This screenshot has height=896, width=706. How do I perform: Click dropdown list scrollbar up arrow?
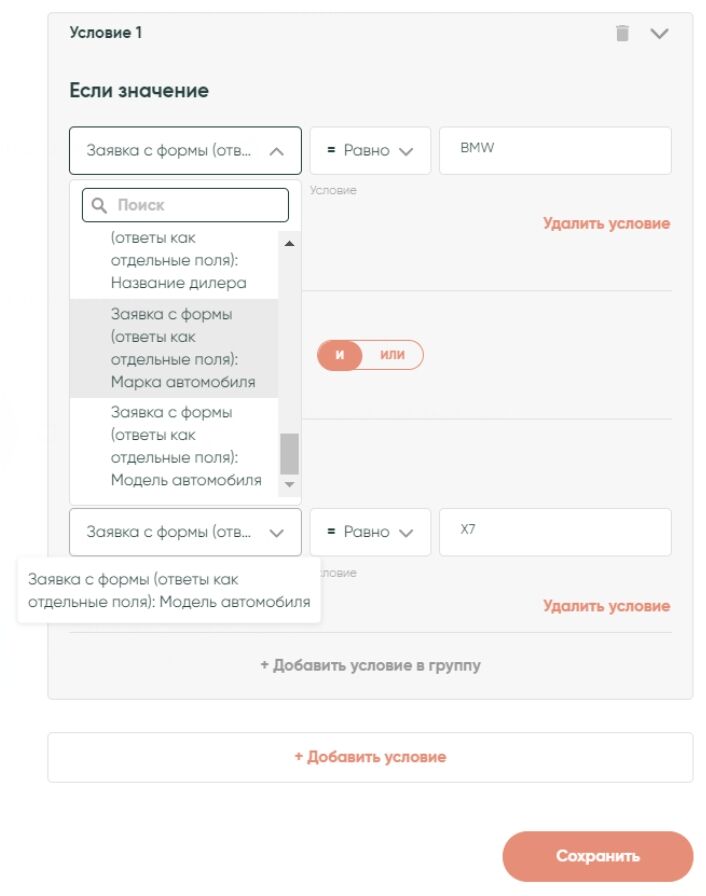[x=289, y=243]
